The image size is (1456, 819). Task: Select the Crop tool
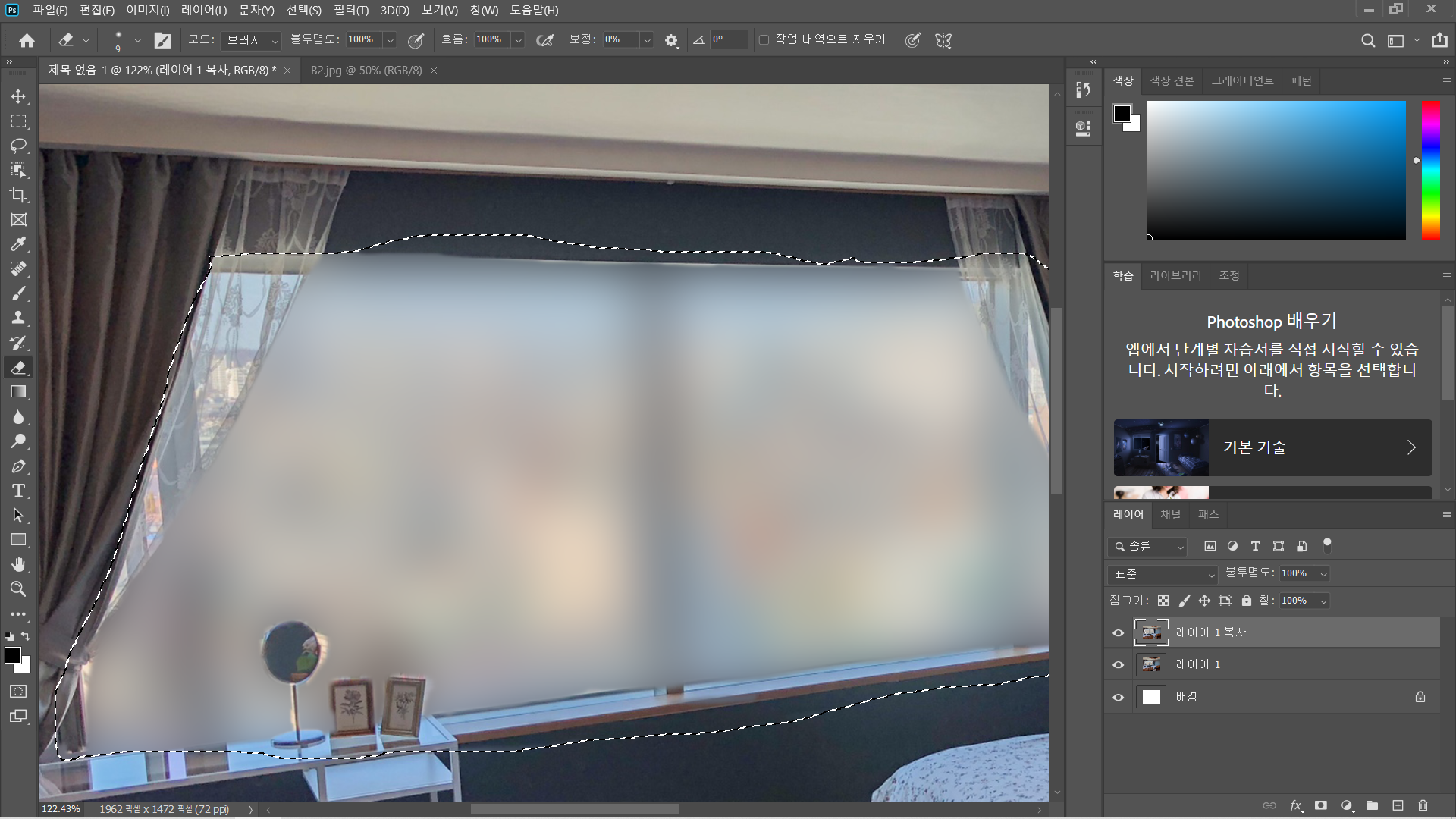click(18, 195)
